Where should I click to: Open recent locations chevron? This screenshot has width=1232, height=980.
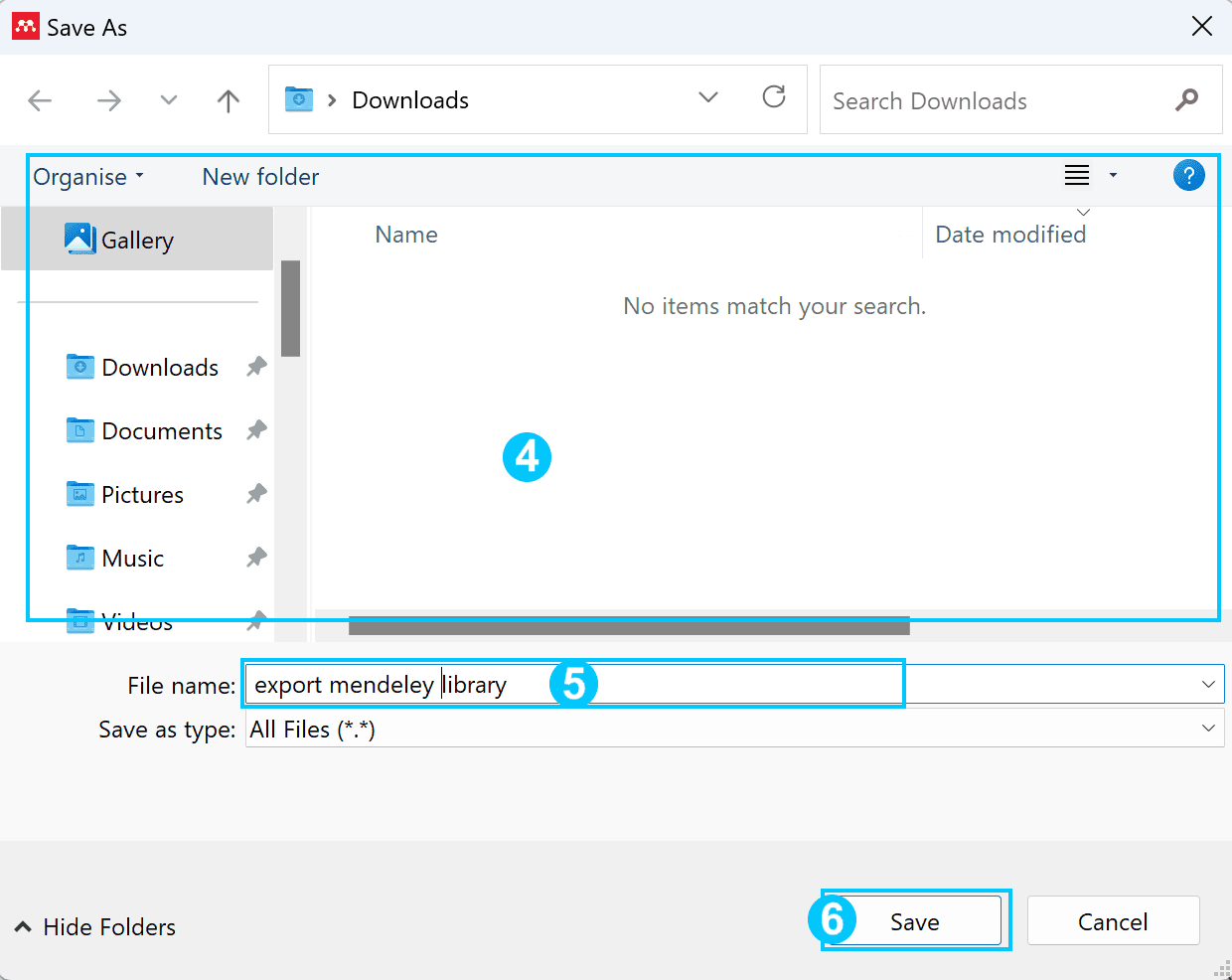click(x=169, y=99)
